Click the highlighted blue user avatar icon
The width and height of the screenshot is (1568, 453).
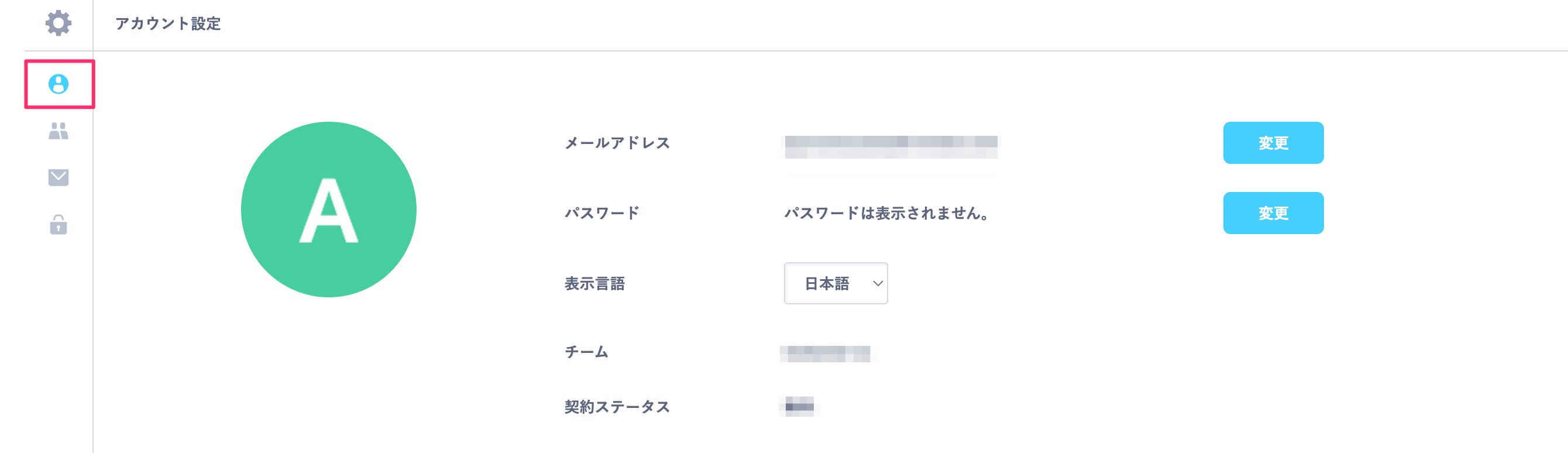(x=59, y=85)
